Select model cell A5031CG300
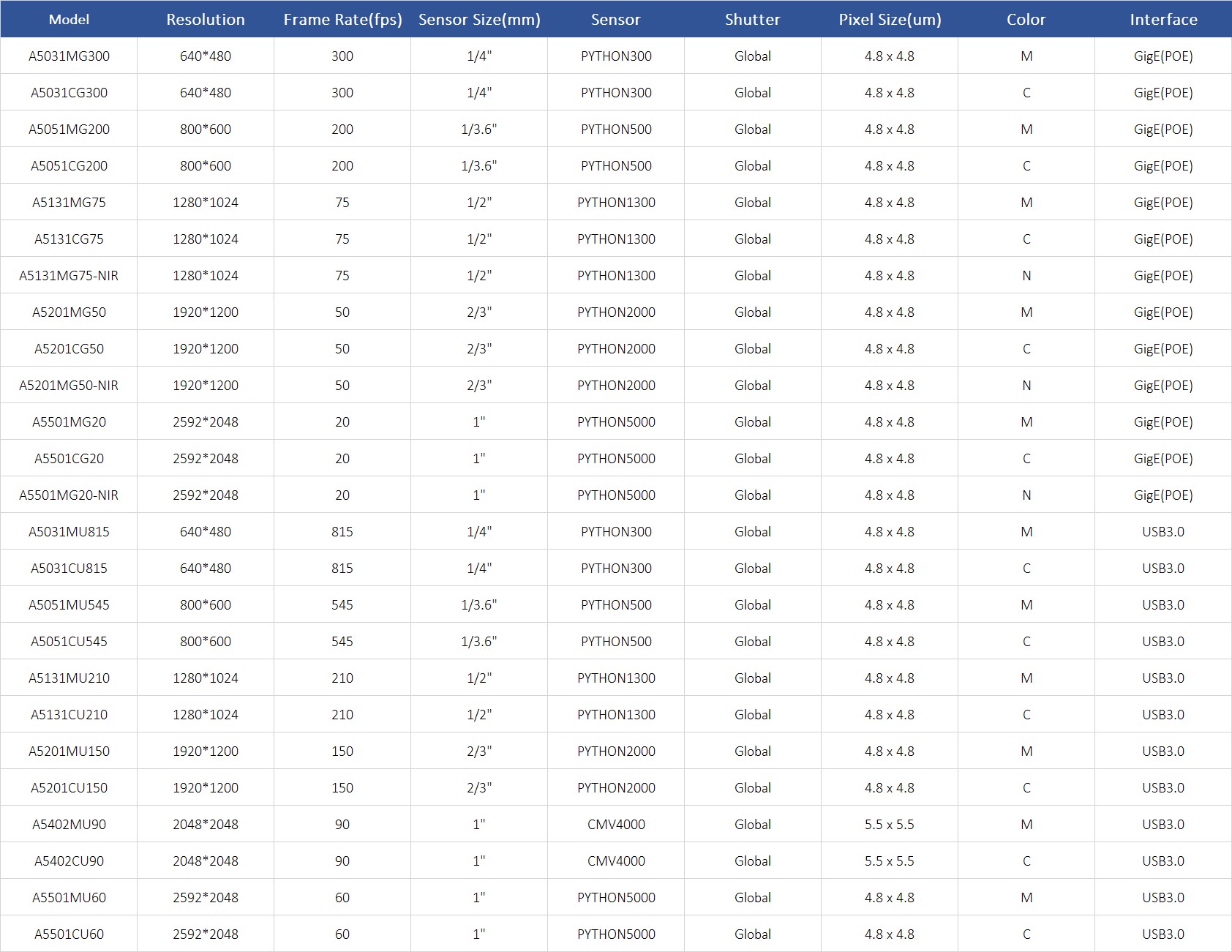 point(69,93)
